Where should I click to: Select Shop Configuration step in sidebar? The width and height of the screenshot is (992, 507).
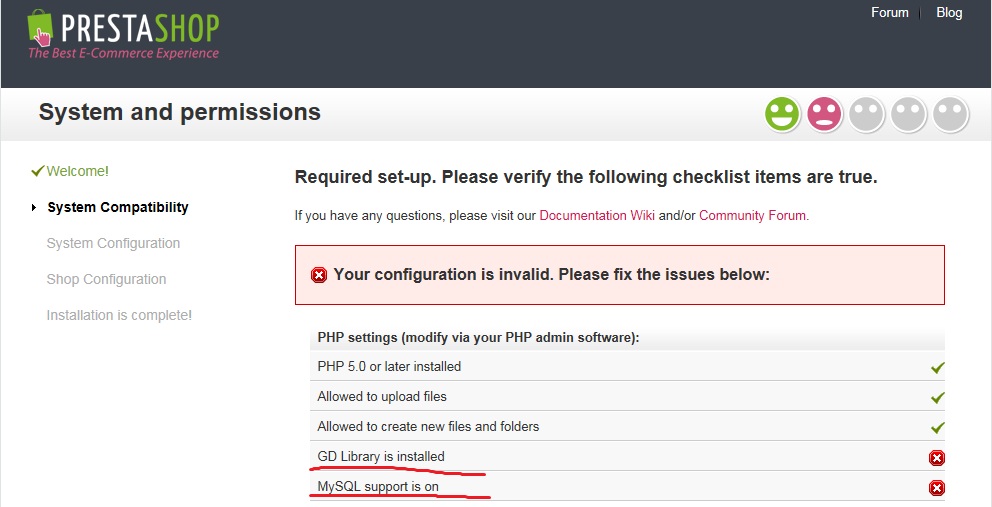(x=106, y=279)
